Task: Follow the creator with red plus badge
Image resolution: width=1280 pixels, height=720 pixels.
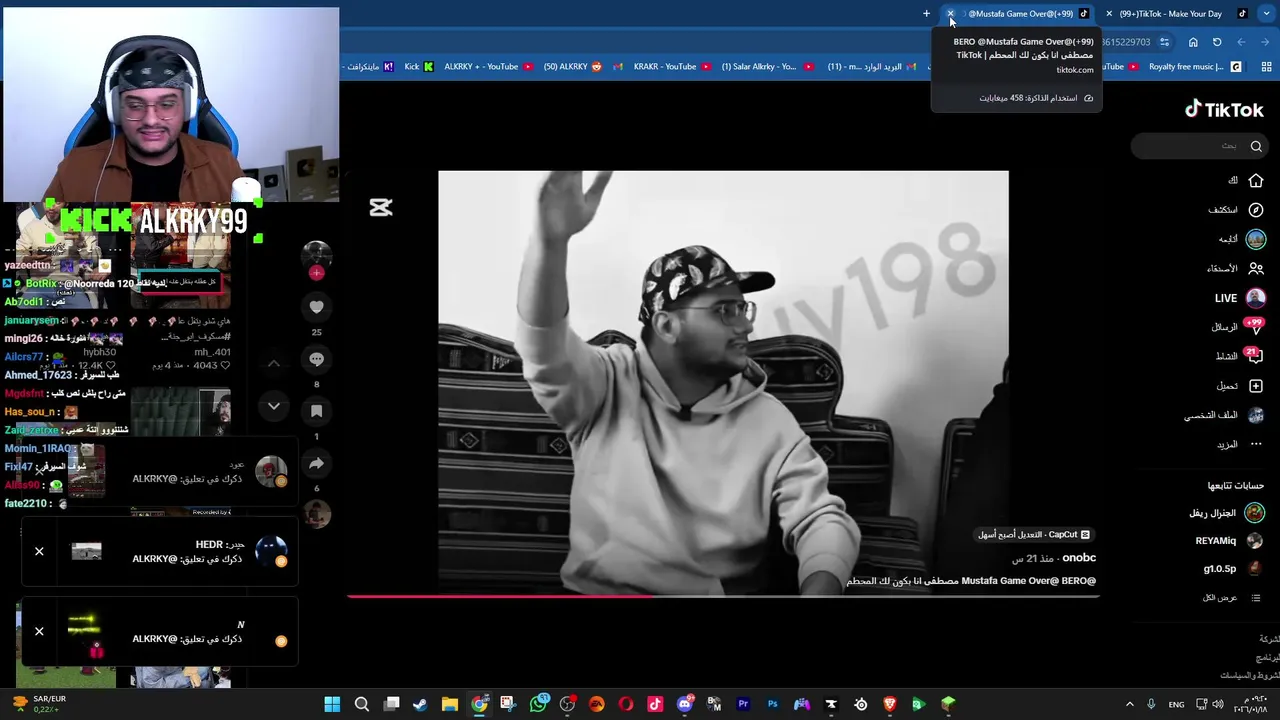Action: coord(316,272)
